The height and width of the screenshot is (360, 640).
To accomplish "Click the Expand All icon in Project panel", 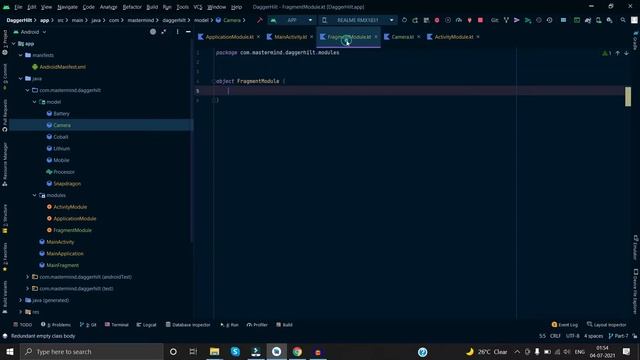I will (x=164, y=32).
